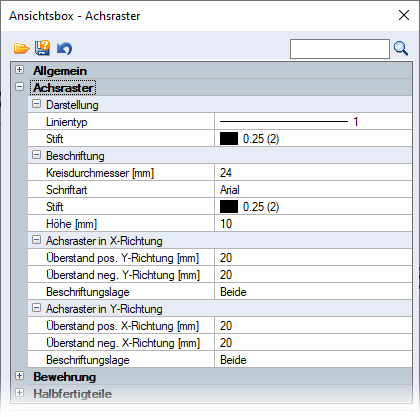Expand the Halbfertigteile section

tap(20, 393)
